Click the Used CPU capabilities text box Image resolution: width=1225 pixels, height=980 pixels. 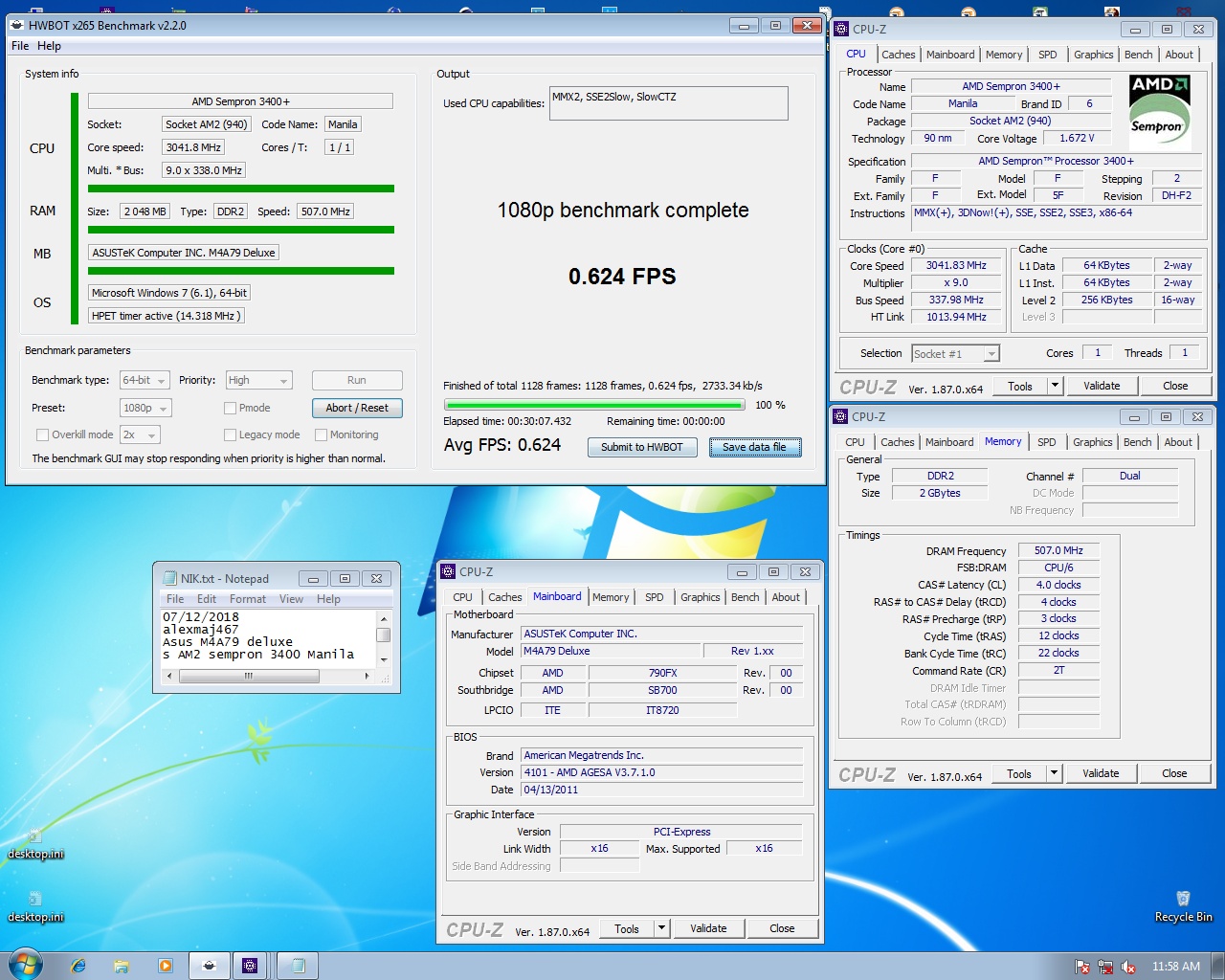[669, 103]
